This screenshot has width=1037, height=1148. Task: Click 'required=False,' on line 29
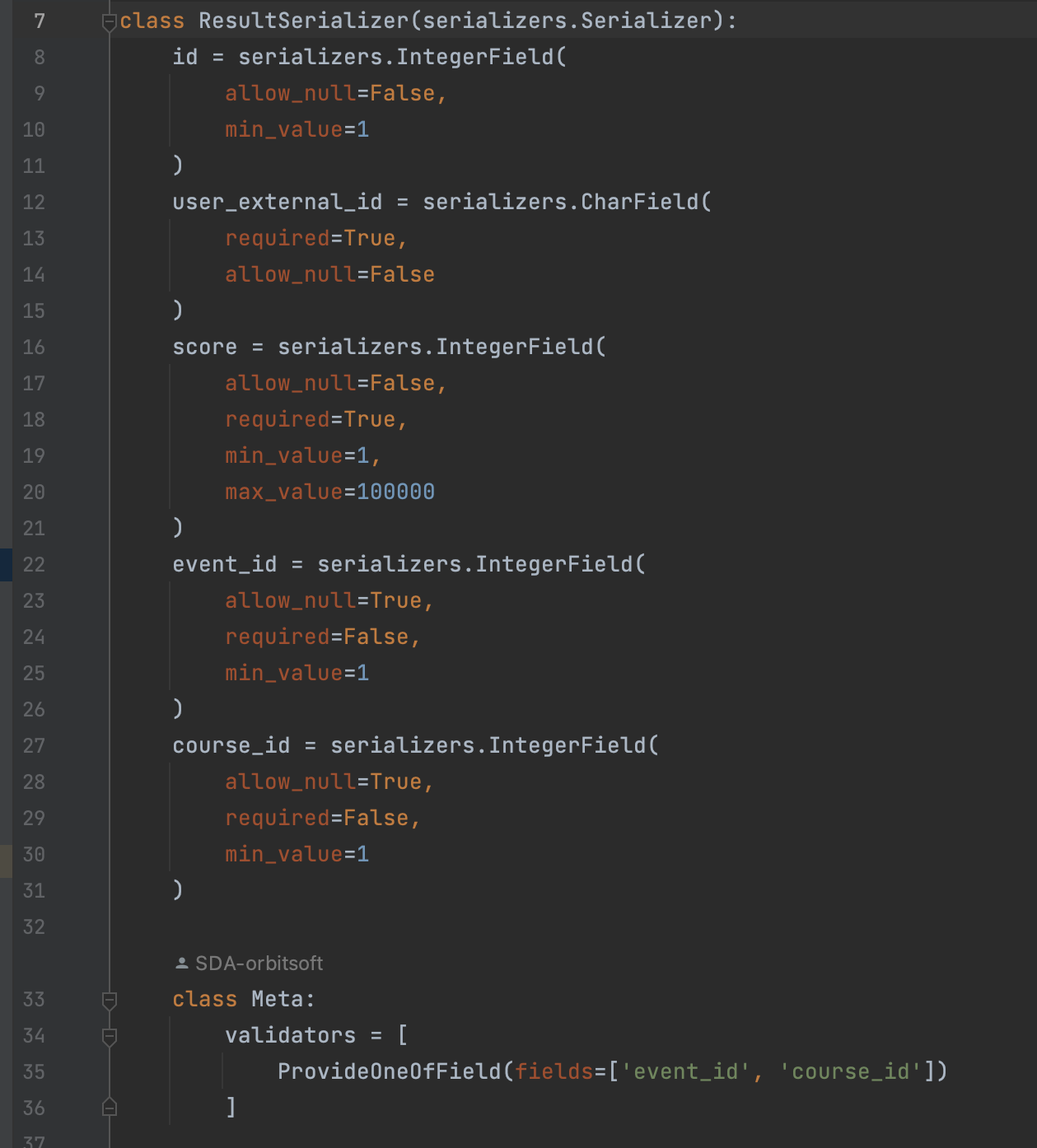[324, 819]
